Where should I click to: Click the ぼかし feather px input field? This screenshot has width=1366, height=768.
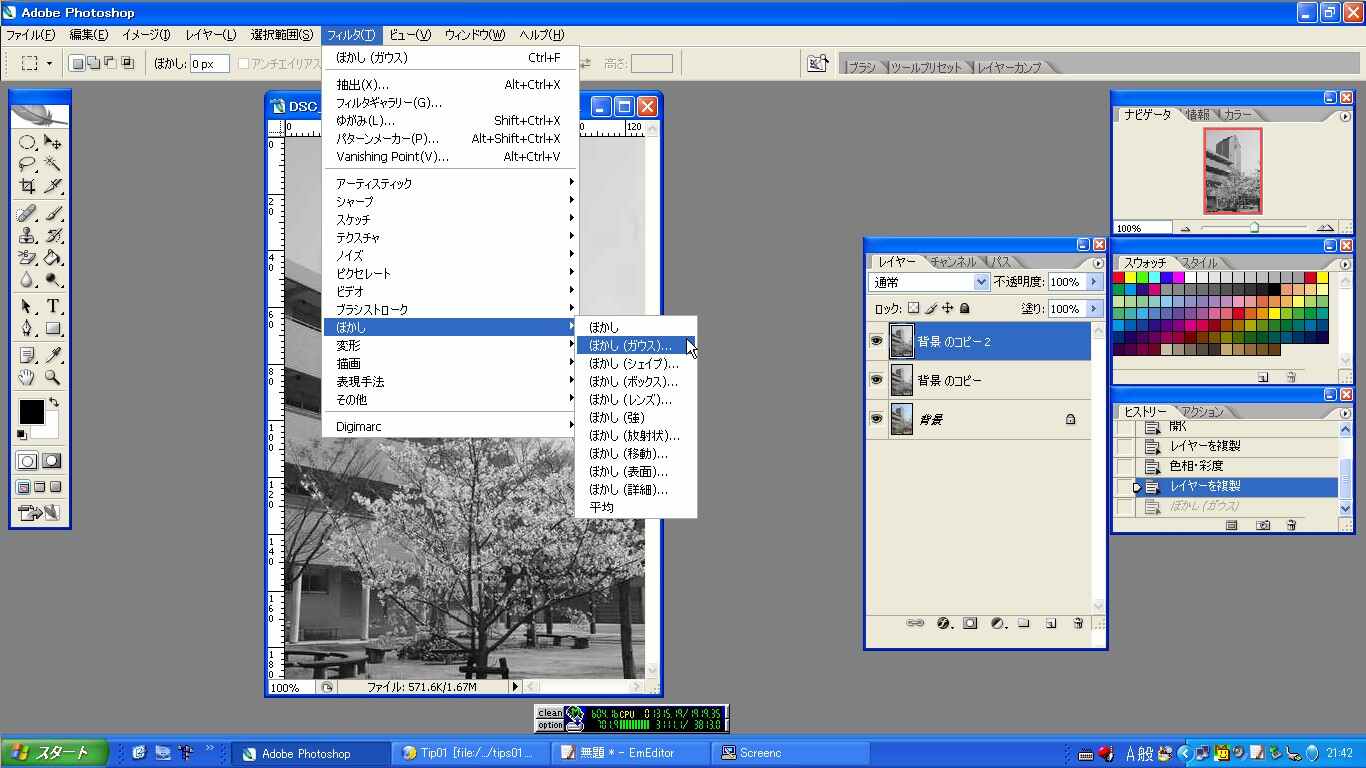pos(210,64)
